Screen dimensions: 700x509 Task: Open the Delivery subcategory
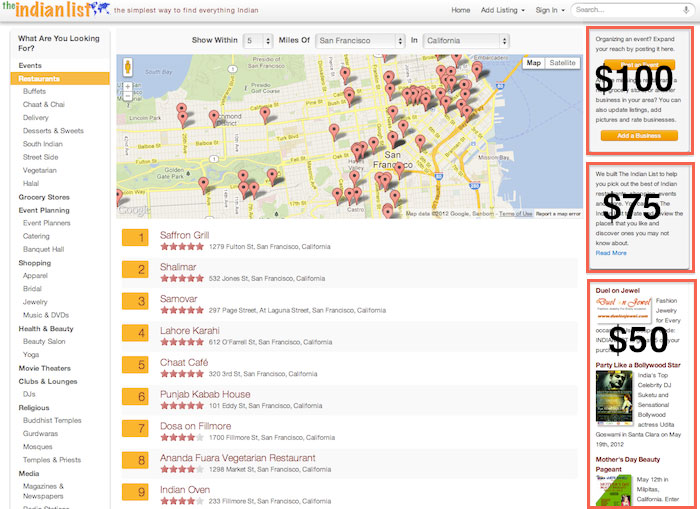point(36,117)
